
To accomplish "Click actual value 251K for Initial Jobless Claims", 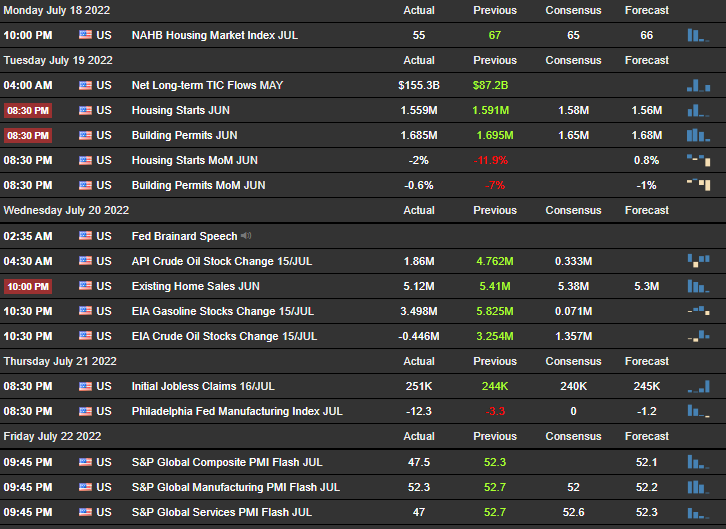I will [419, 386].
